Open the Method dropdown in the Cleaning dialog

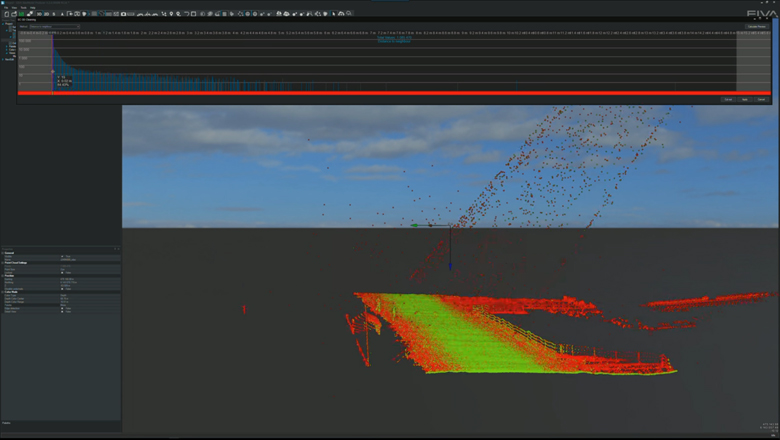click(x=55, y=26)
